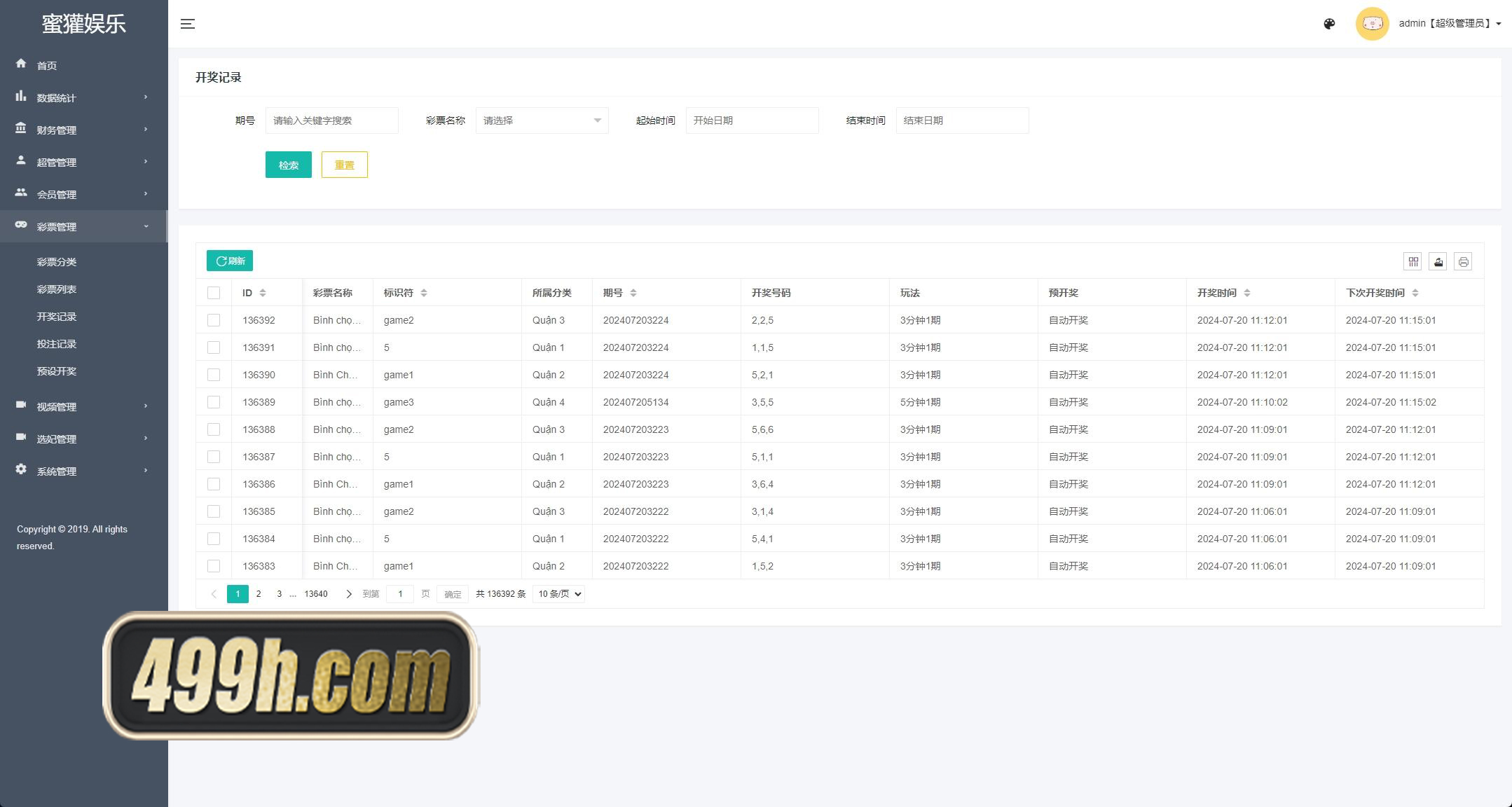
Task: Sort by 开奖时间 column arrows
Action: tap(1247, 293)
